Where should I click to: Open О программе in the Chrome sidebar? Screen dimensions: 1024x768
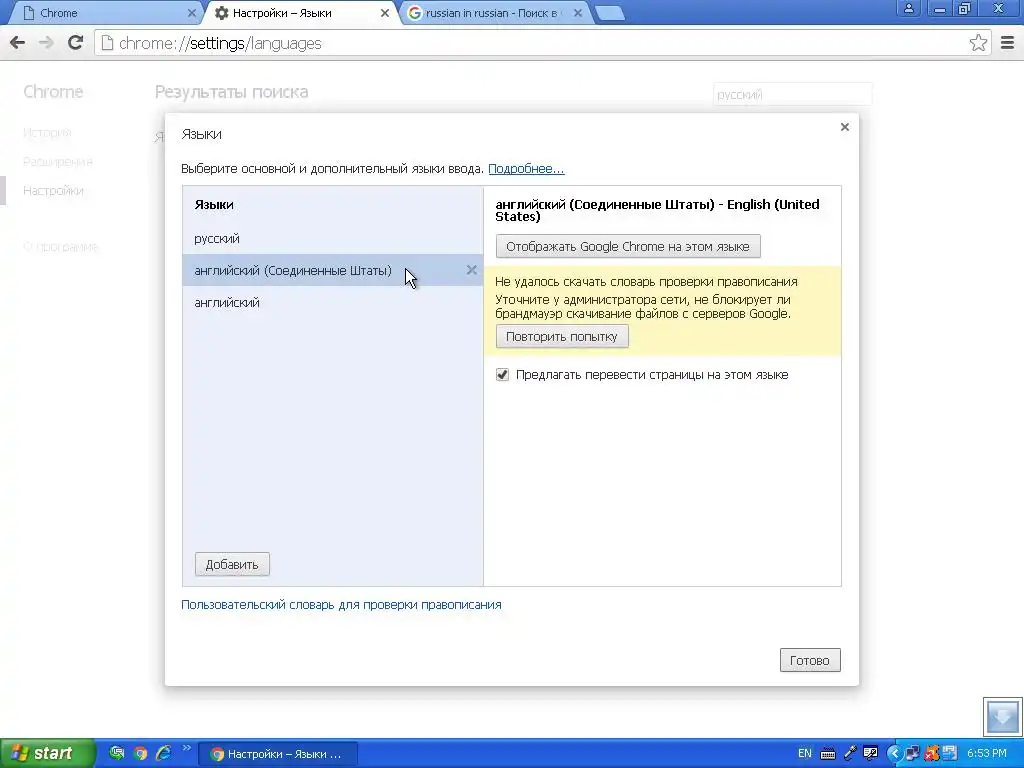[60, 247]
